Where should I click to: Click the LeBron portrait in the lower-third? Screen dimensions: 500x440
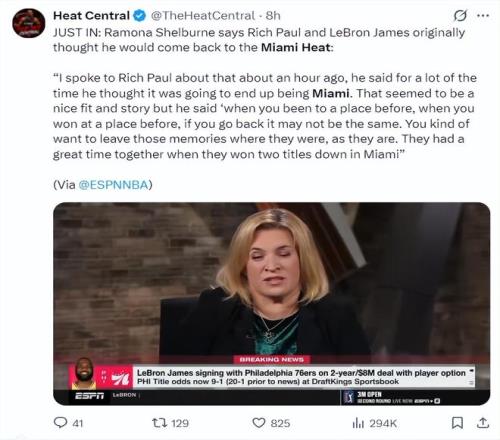coord(83,373)
